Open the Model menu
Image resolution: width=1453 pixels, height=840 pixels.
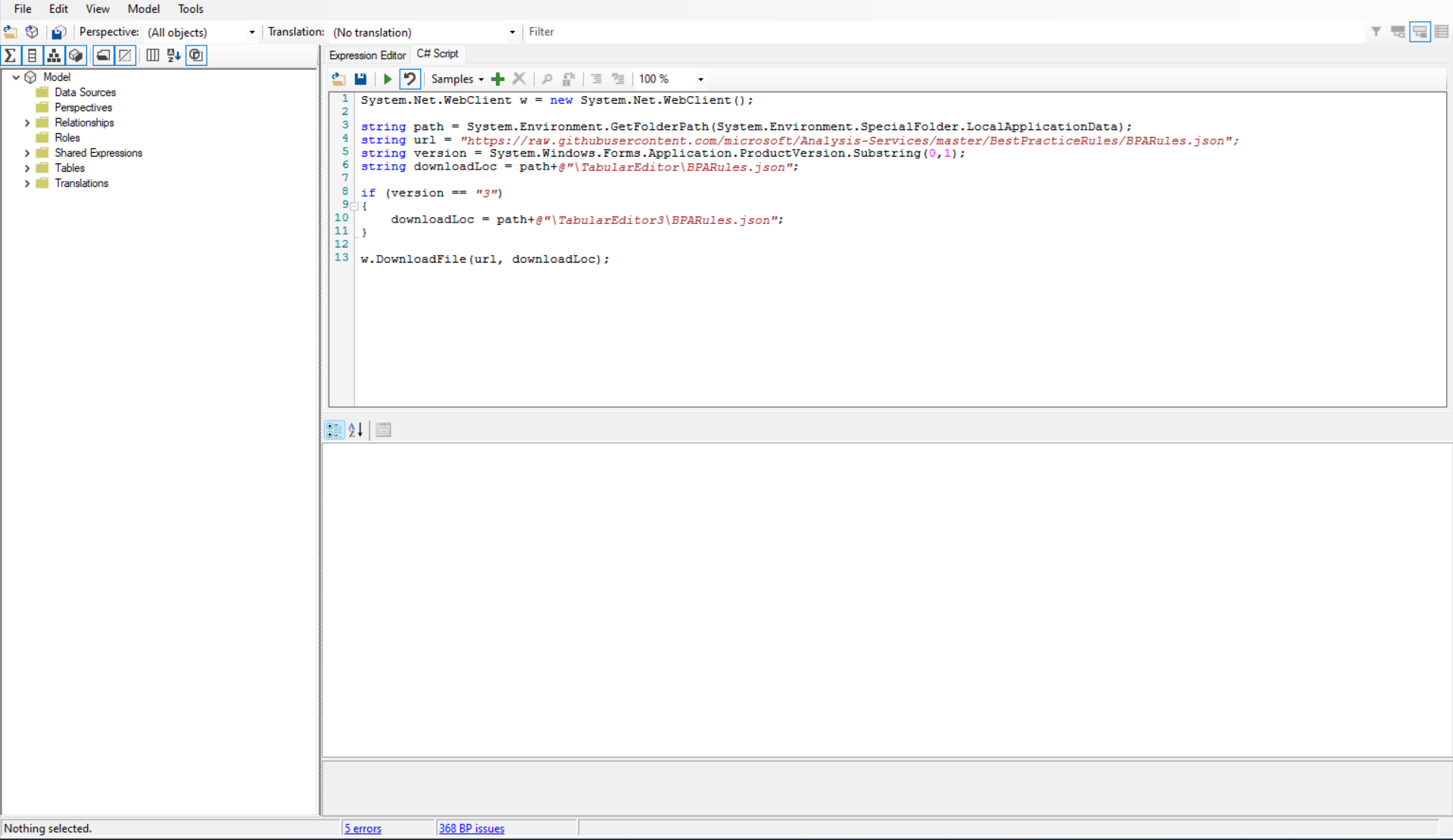143,9
